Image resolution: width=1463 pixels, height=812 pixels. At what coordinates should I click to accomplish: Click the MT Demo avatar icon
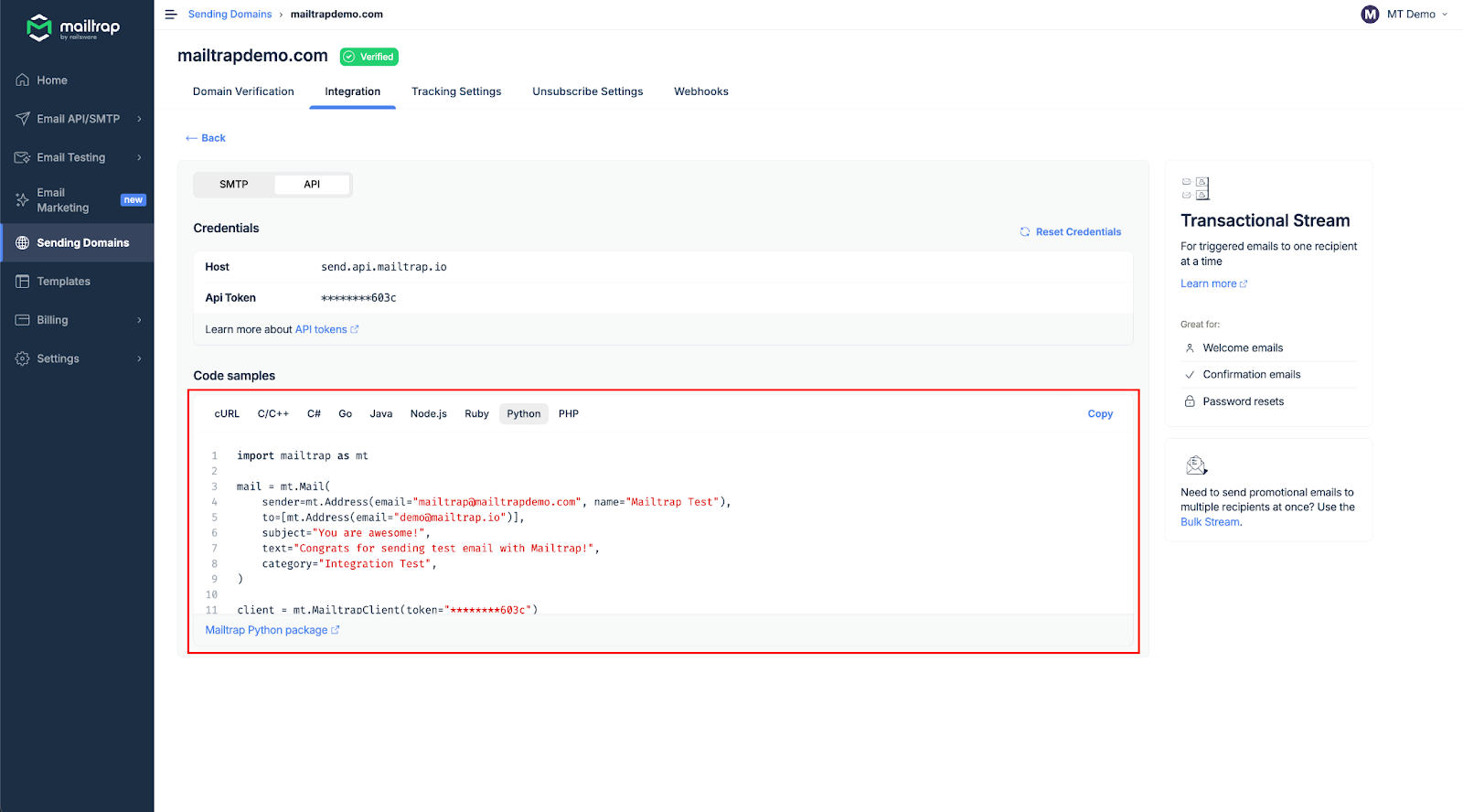(x=1370, y=15)
